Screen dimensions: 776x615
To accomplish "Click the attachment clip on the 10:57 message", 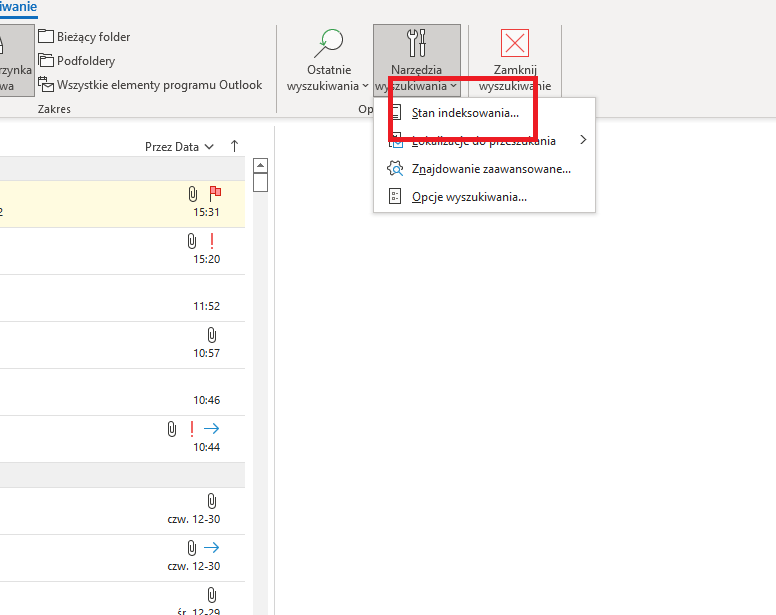I will point(212,335).
